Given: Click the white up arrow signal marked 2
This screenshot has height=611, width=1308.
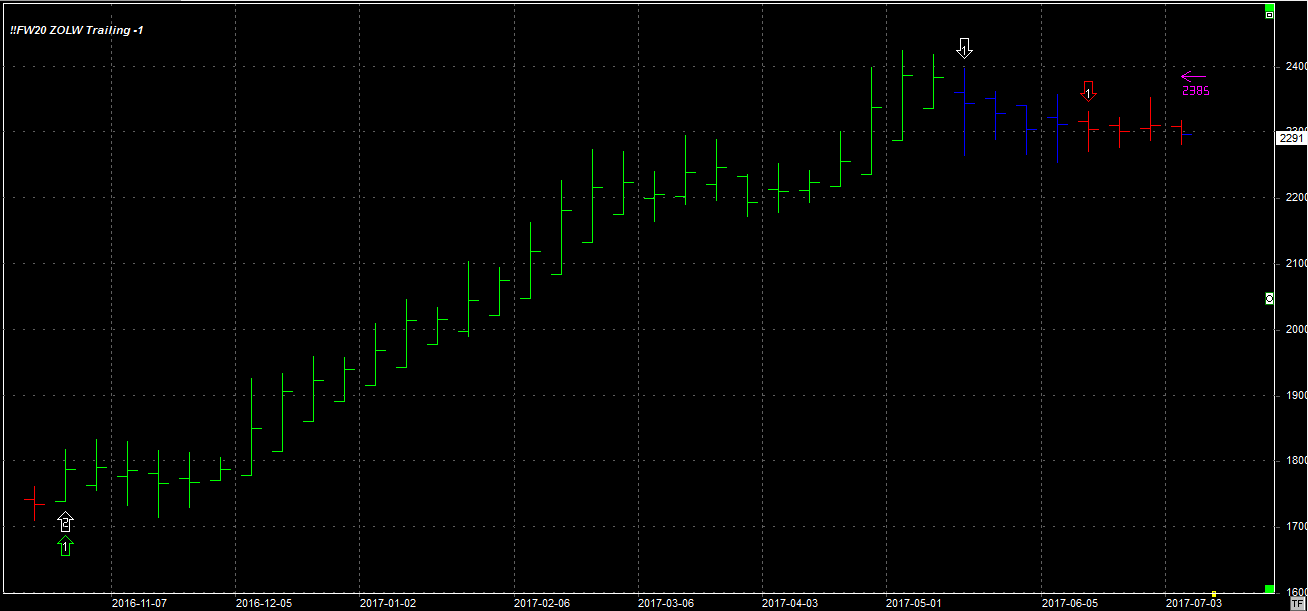Looking at the screenshot, I should (x=65, y=521).
